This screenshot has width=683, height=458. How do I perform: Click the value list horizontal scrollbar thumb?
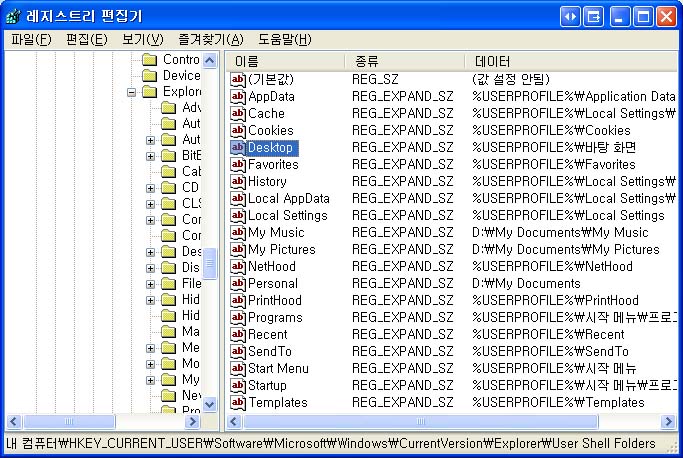click(421, 421)
